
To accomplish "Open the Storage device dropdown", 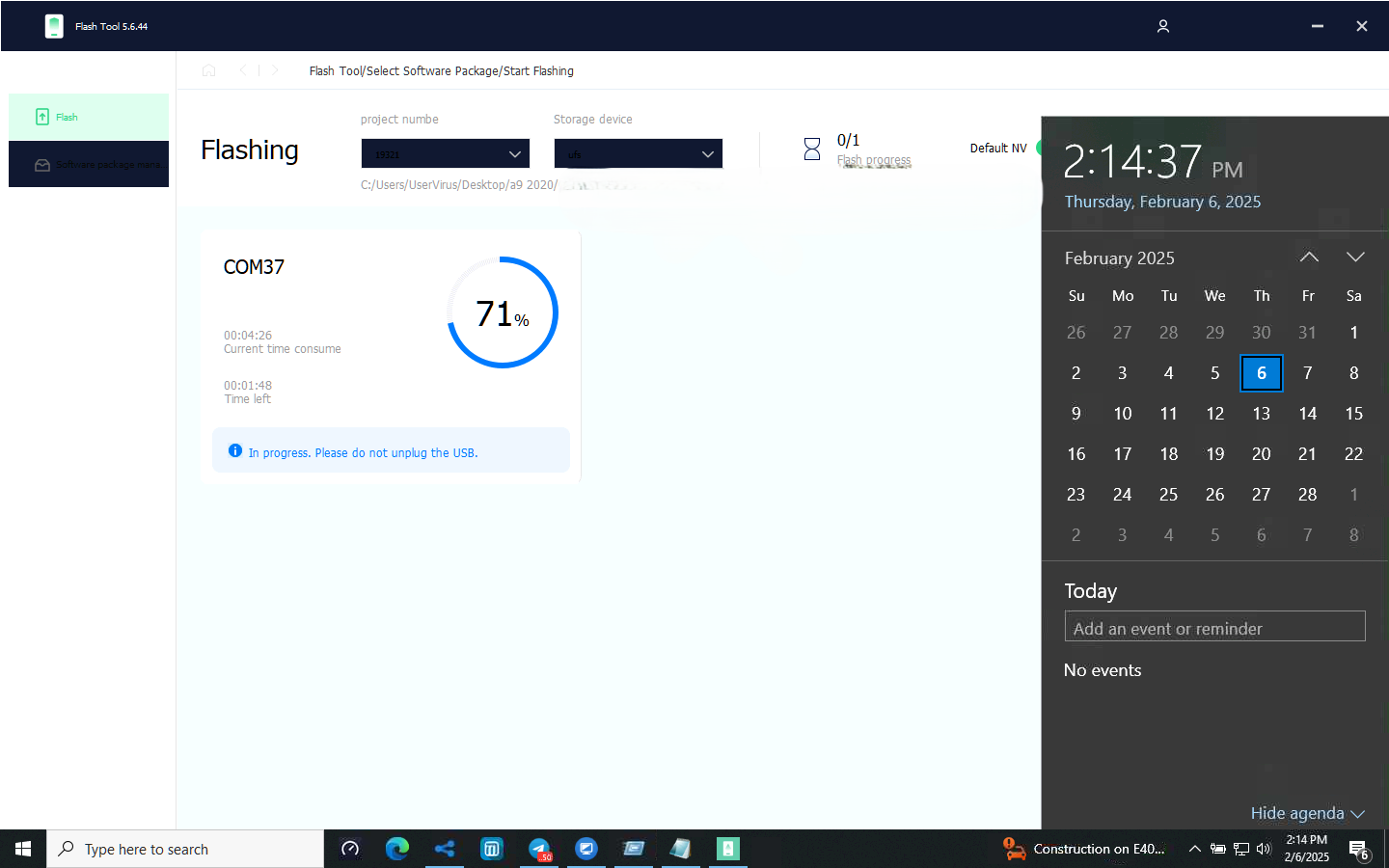I will [x=638, y=153].
